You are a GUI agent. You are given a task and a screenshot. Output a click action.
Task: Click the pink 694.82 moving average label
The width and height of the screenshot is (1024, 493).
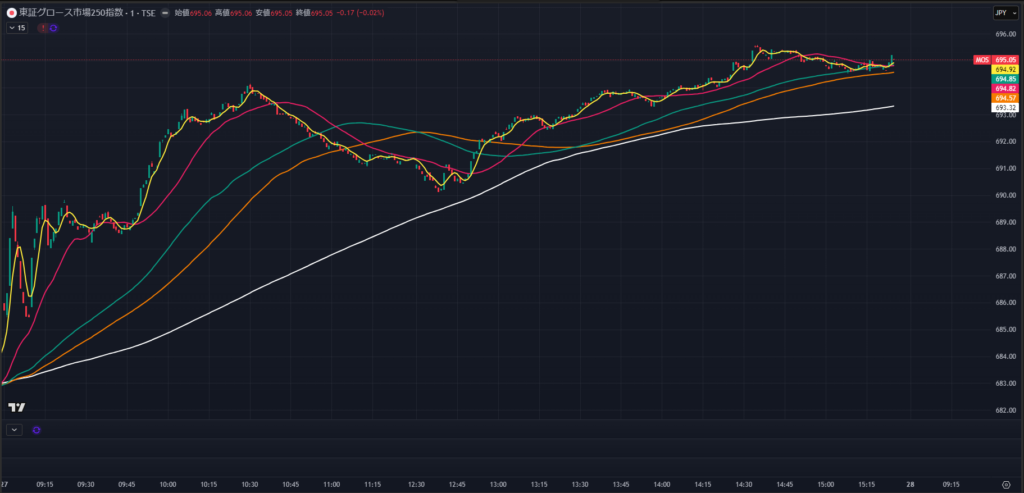tap(1006, 88)
